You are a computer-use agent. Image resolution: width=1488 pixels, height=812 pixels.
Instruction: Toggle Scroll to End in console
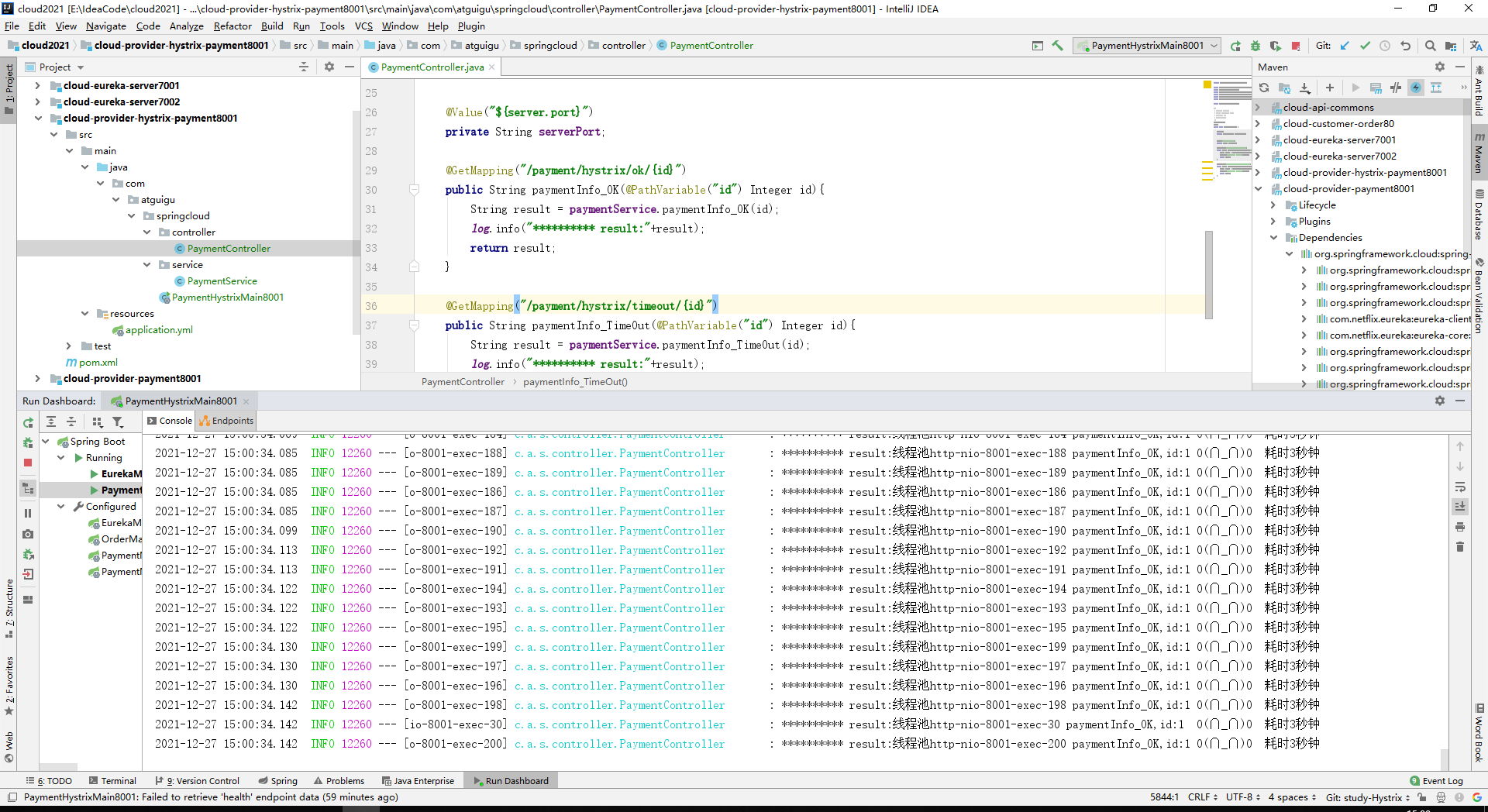point(1460,507)
